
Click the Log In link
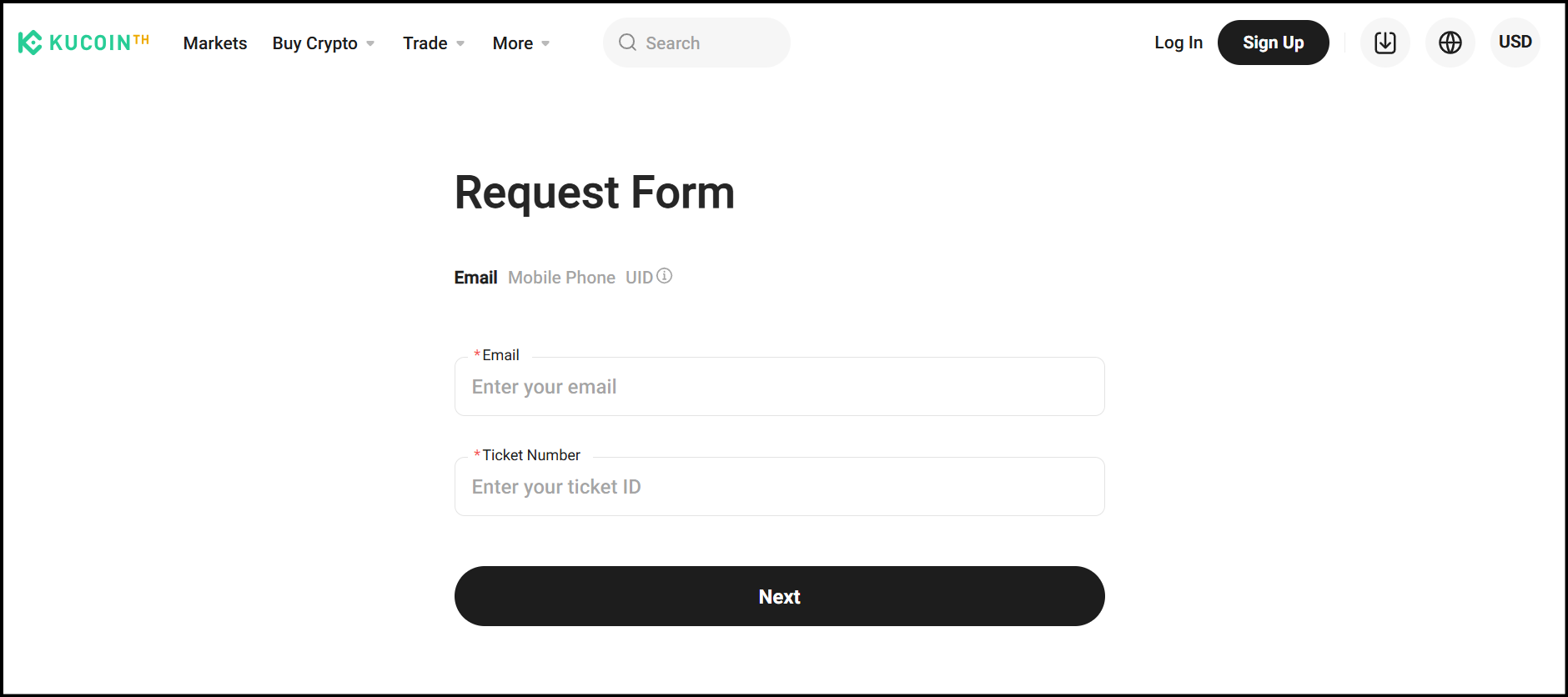pos(1178,43)
